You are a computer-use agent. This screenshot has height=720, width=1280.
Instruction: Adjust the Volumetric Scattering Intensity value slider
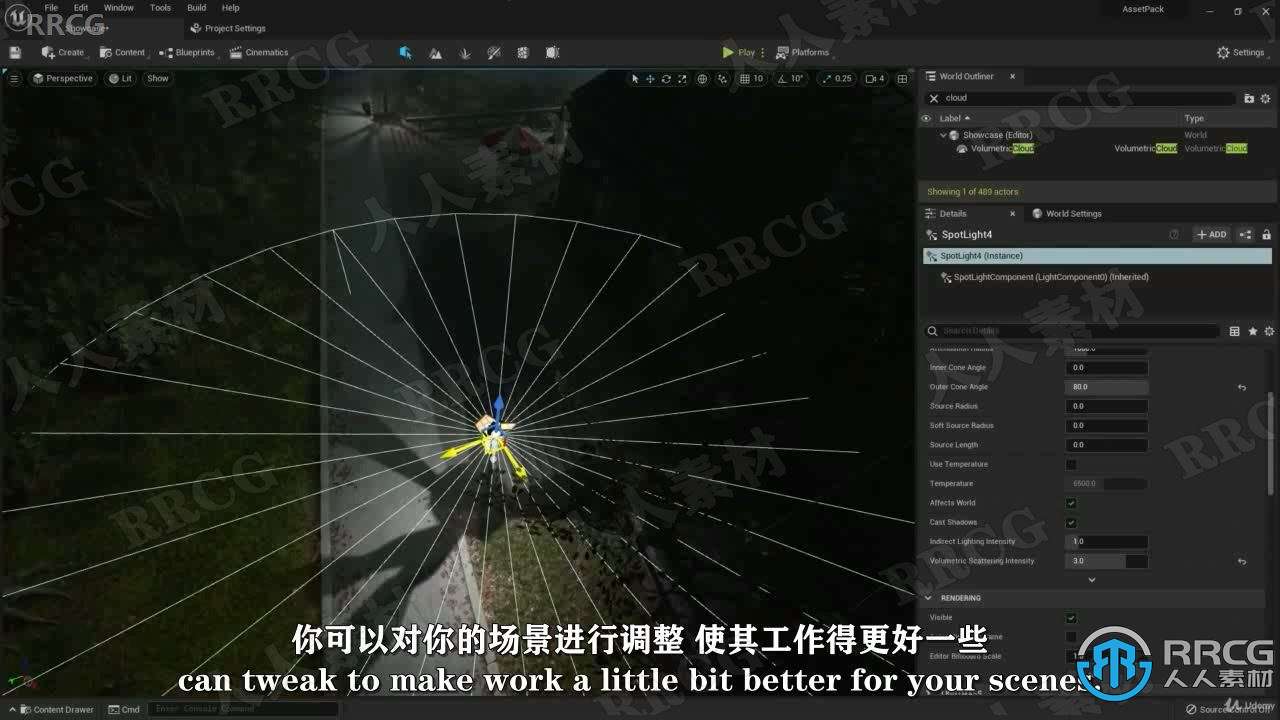tap(1107, 561)
